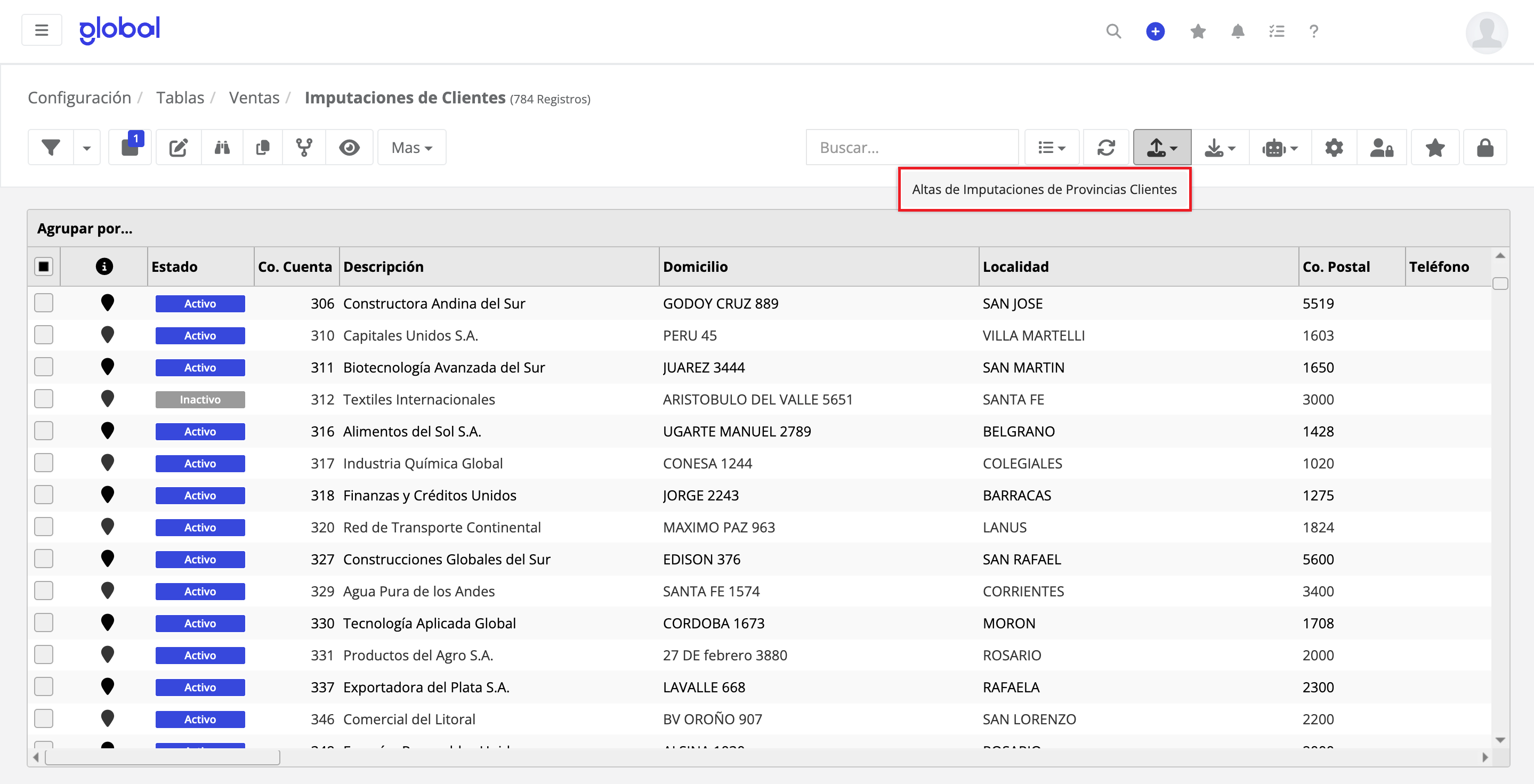Check row of Biotecnología Avanzada del Sur
The image size is (1534, 784).
click(44, 367)
